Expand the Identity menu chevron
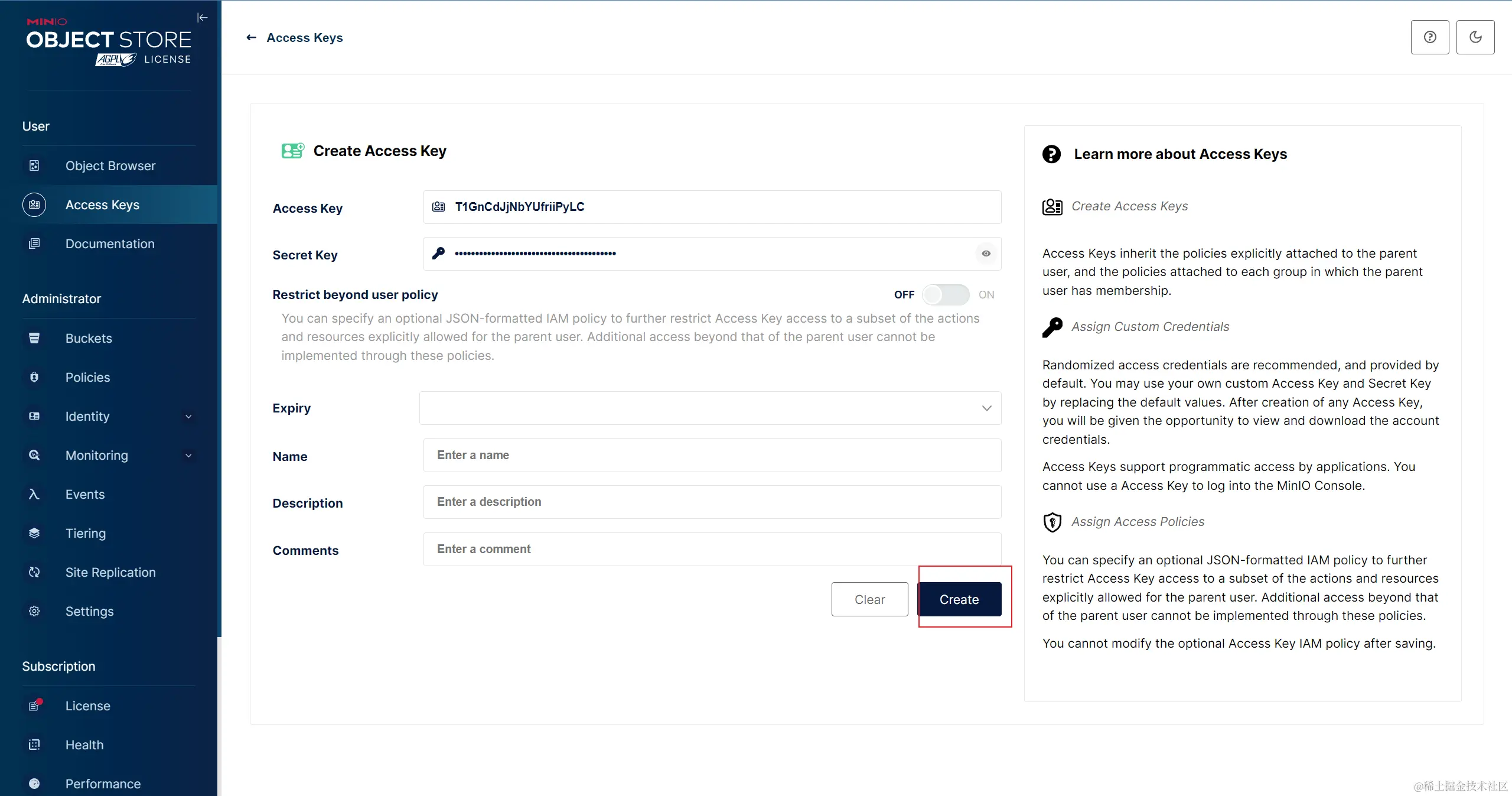This screenshot has width=1512, height=796. pyautogui.click(x=188, y=417)
